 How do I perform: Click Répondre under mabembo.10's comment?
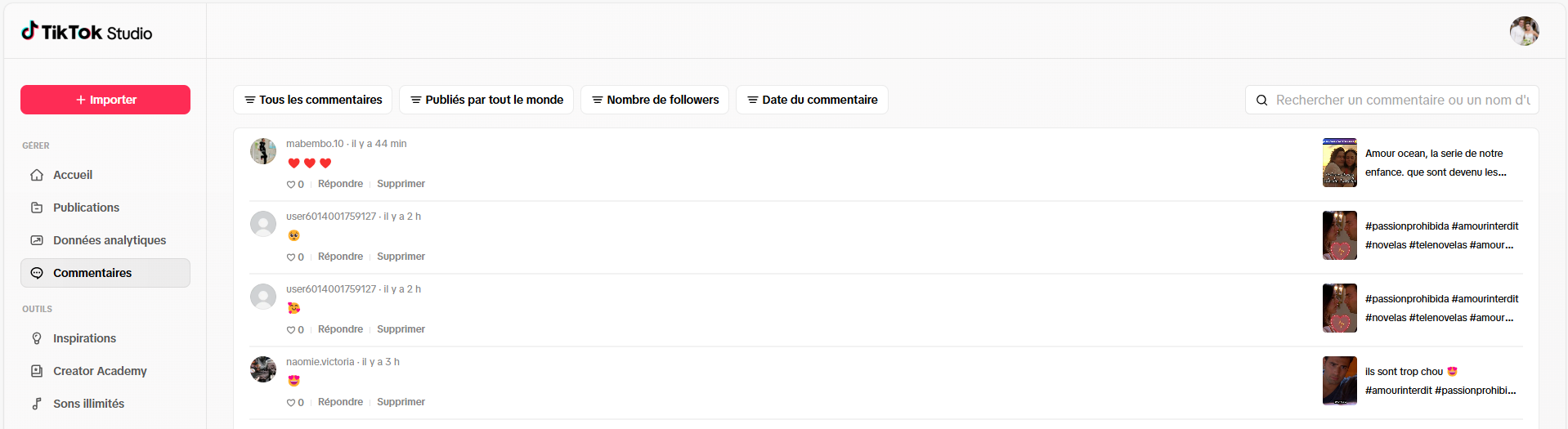pos(340,184)
